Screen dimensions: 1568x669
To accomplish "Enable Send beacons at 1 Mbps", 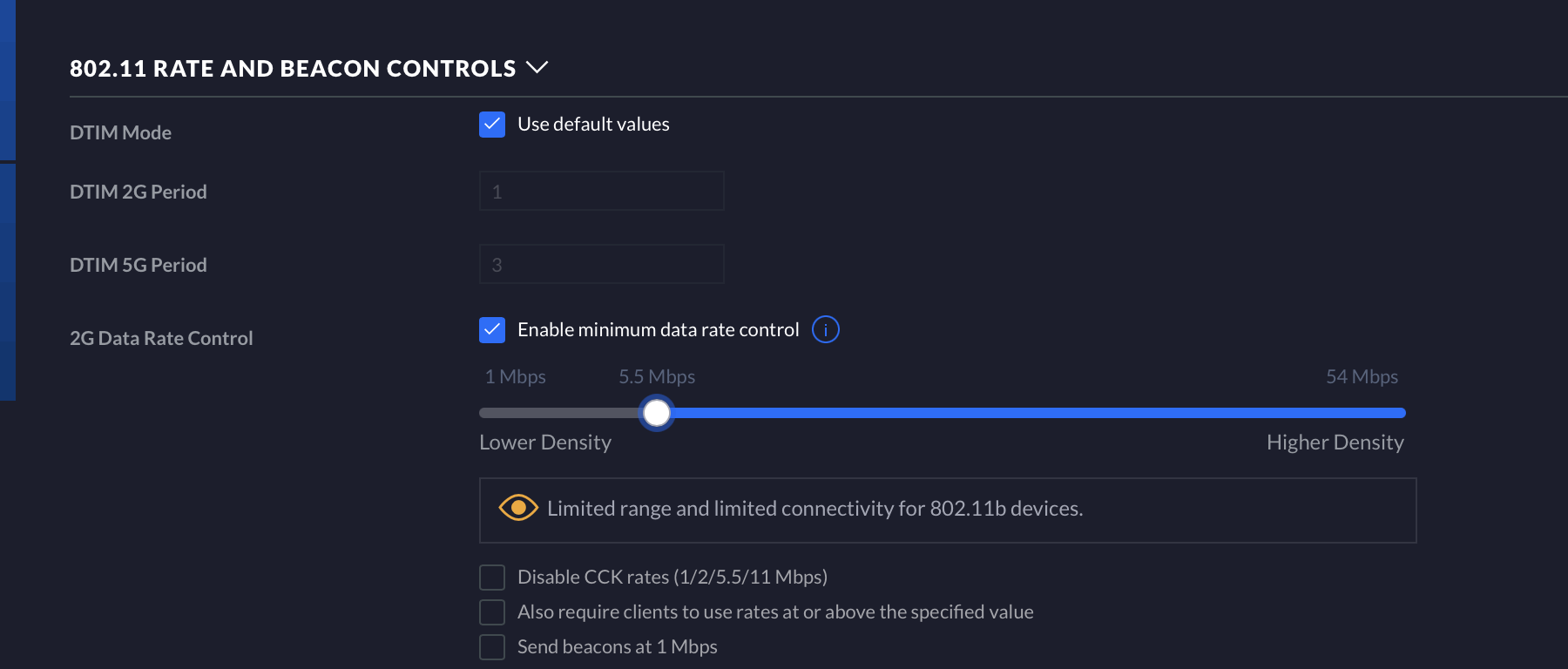I will point(492,647).
